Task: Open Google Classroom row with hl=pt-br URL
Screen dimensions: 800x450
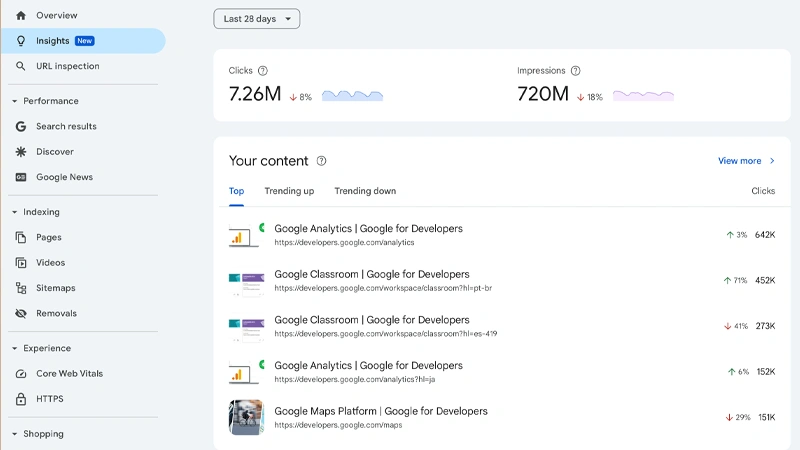Action: pos(502,280)
